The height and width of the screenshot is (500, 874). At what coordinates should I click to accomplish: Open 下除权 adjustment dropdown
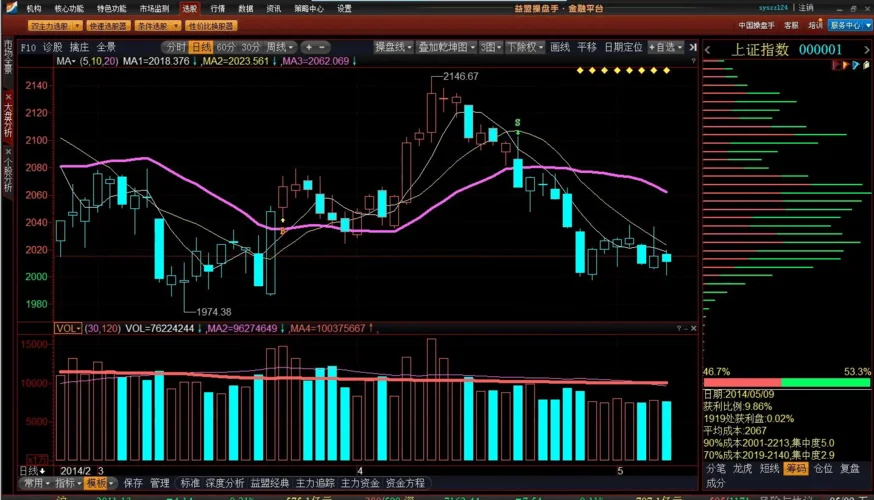tap(525, 47)
